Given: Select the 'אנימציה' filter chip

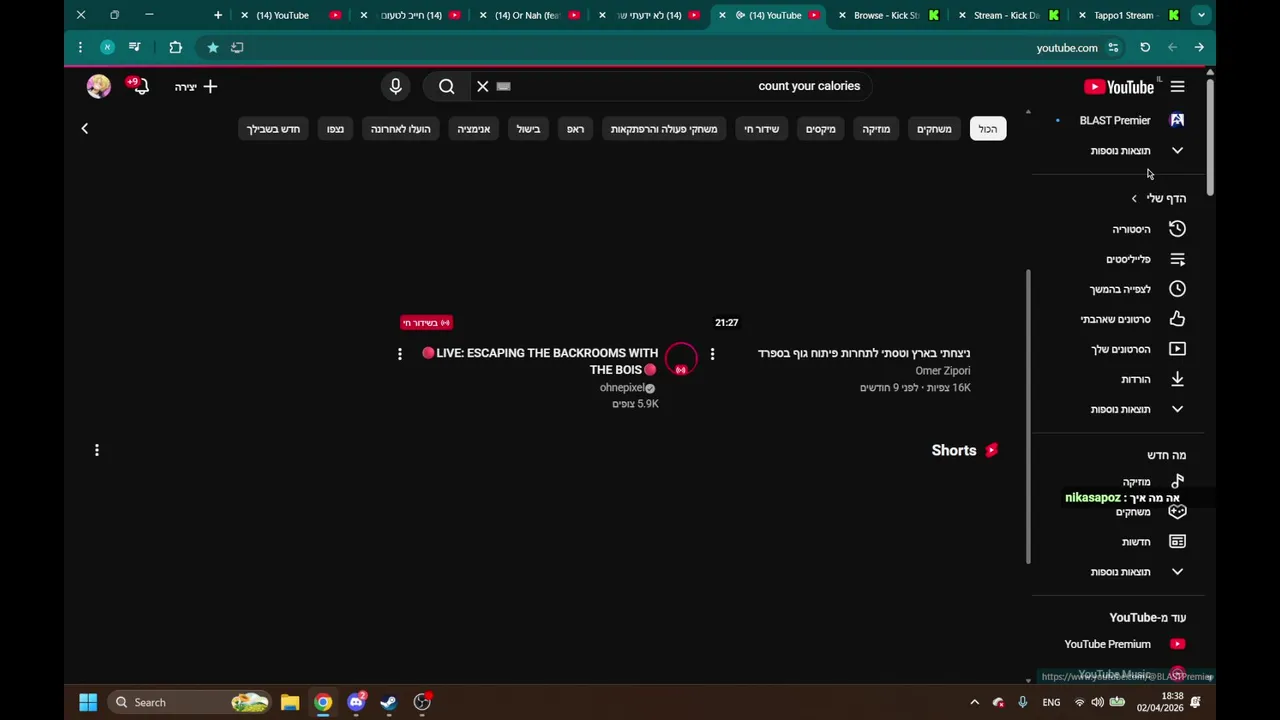Looking at the screenshot, I should (x=474, y=129).
